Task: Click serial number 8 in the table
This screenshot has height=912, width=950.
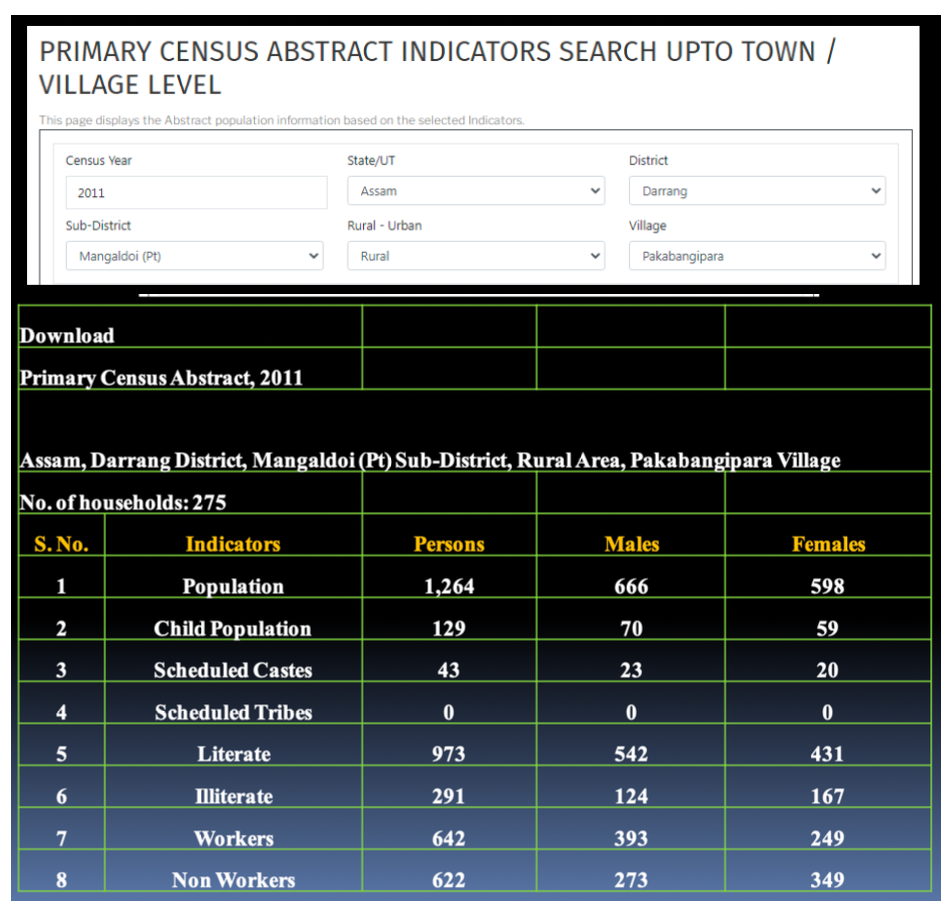Action: [x=61, y=880]
